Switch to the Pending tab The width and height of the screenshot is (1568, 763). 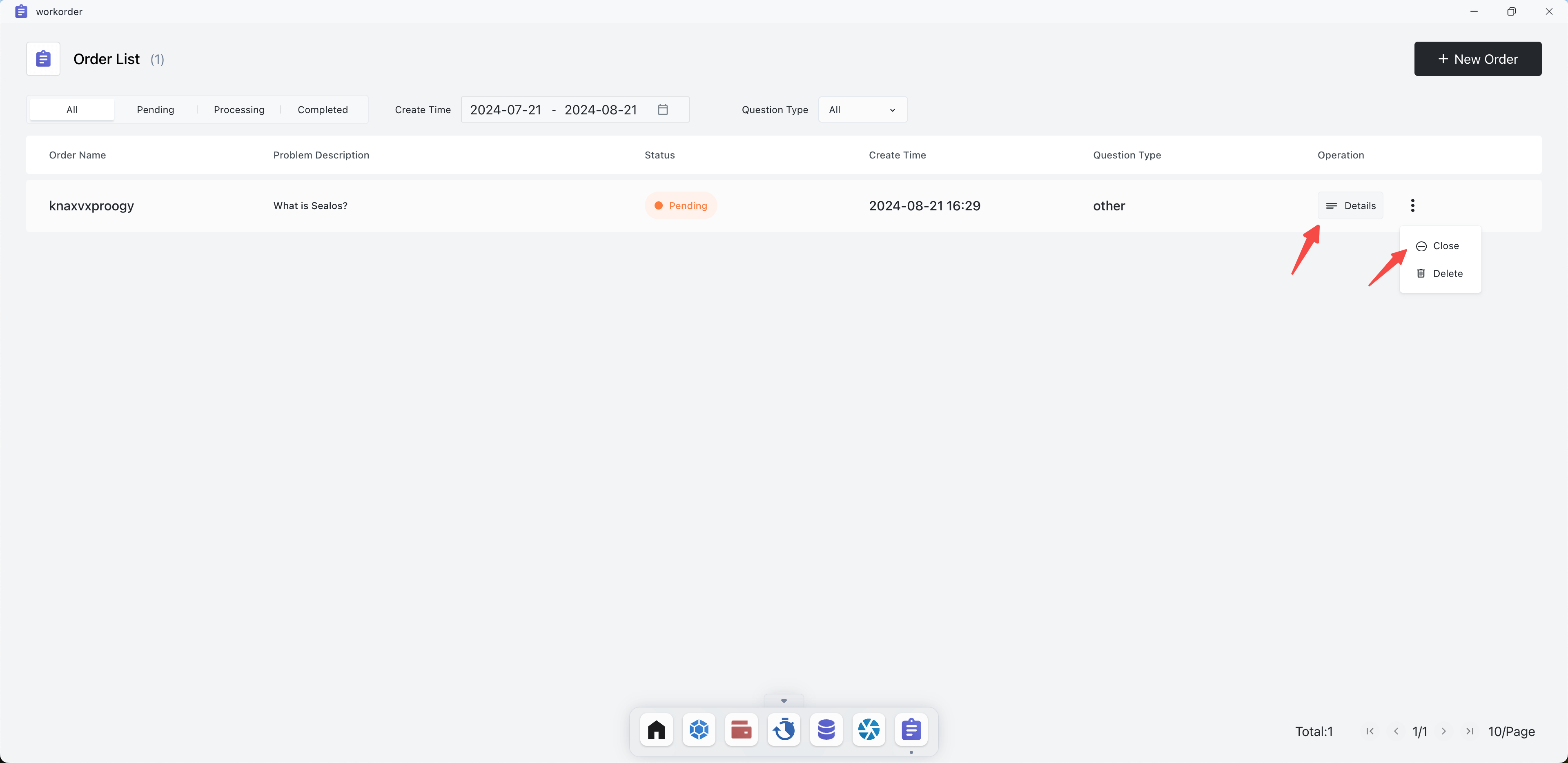155,109
